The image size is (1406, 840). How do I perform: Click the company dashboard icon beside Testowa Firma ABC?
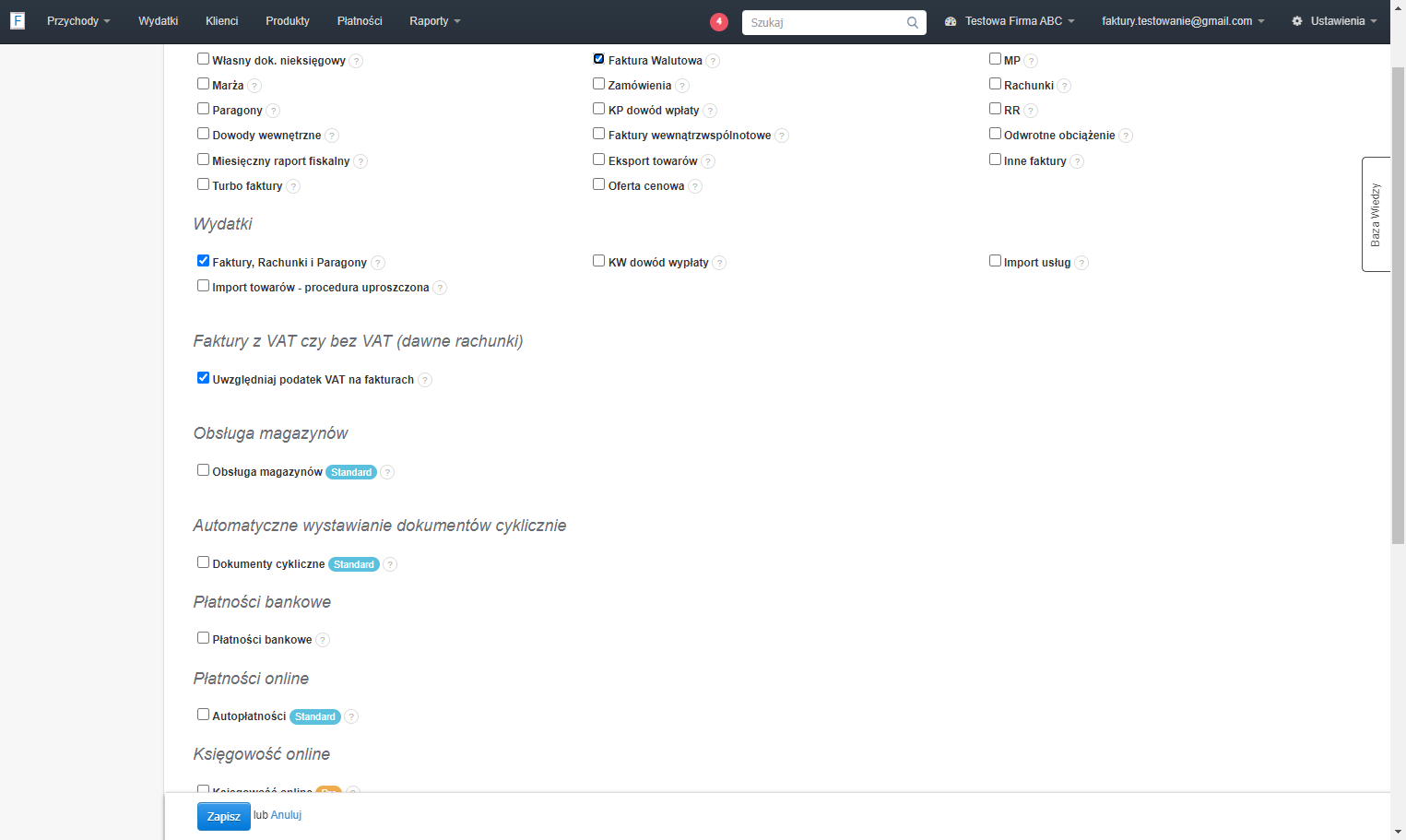point(951,21)
